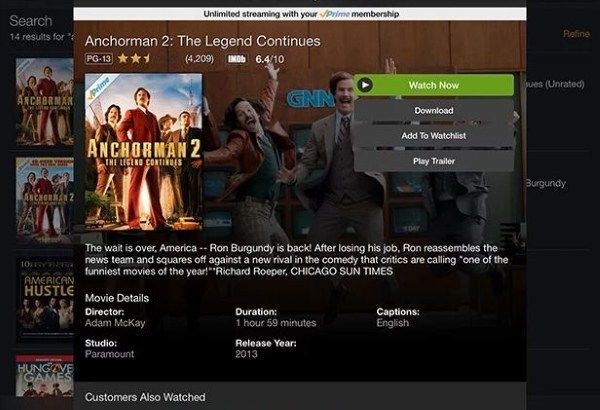The height and width of the screenshot is (410, 600).
Task: Open the Refine filter option
Action: click(576, 34)
